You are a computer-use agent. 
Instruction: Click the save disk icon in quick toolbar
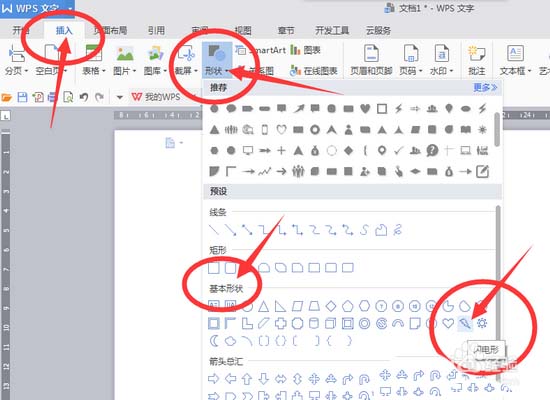coord(22,97)
